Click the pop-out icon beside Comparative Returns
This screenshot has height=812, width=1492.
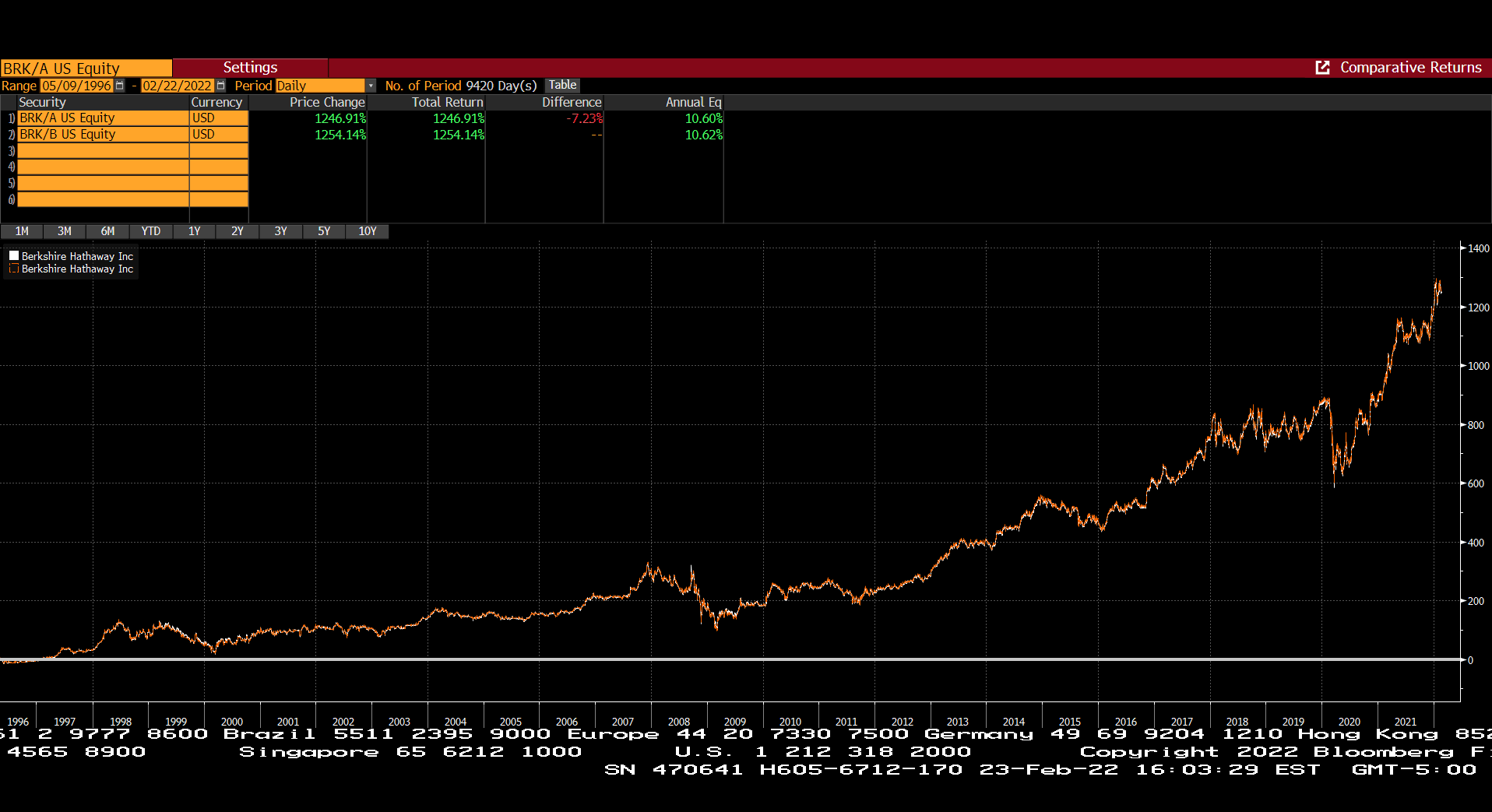(x=1321, y=68)
